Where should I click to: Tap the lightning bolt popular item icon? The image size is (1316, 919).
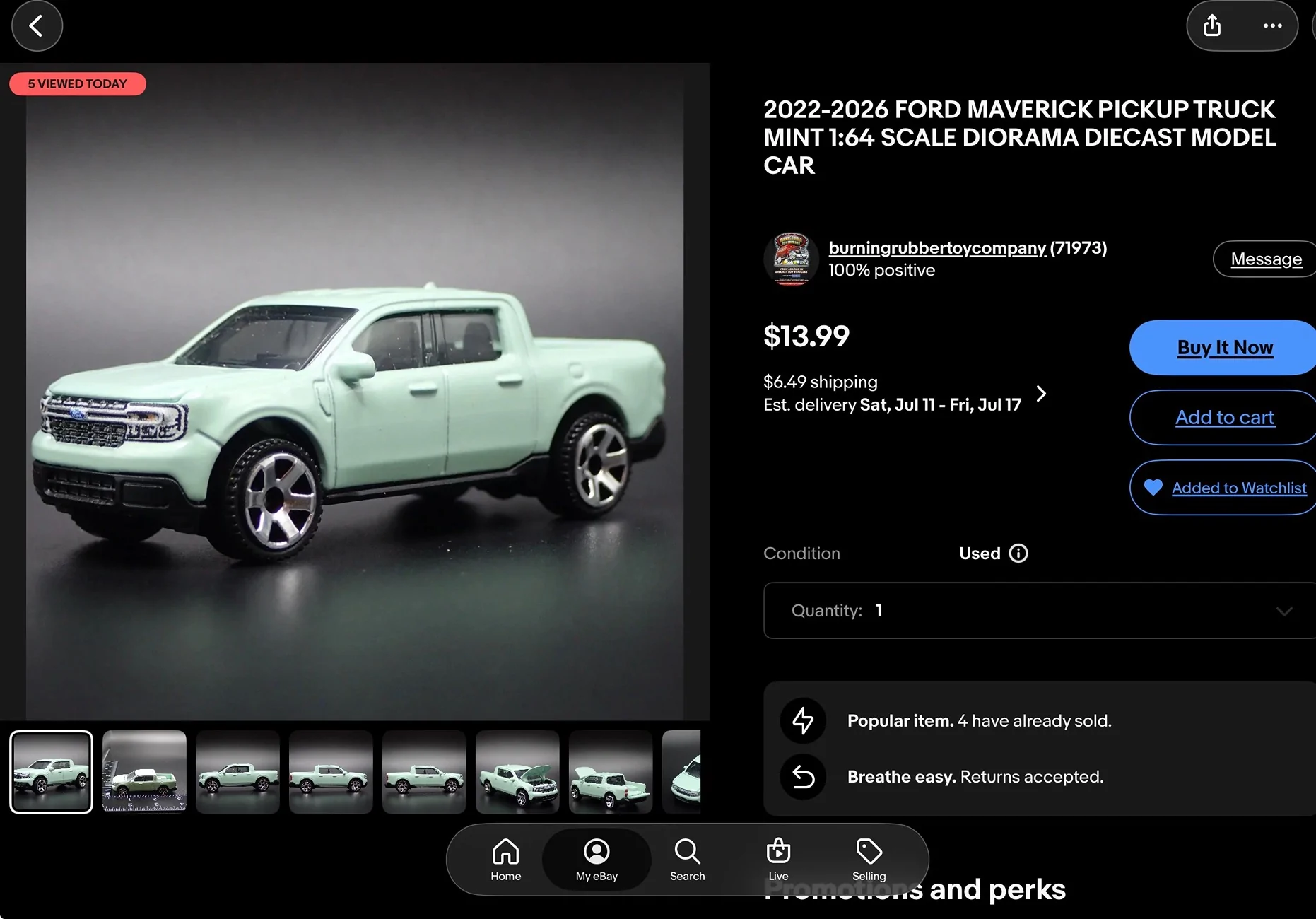pos(803,720)
